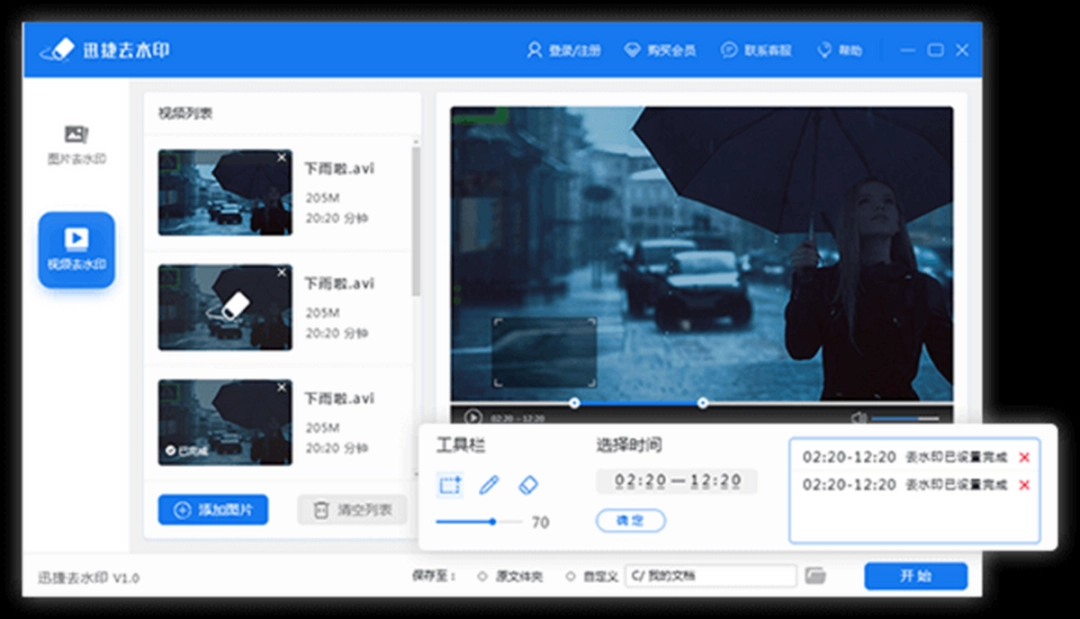Open the 帮助 help section

tap(840, 49)
